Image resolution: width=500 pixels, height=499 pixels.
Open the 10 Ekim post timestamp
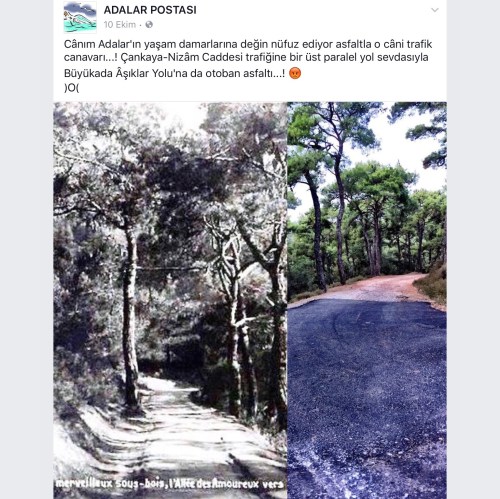(x=120, y=25)
